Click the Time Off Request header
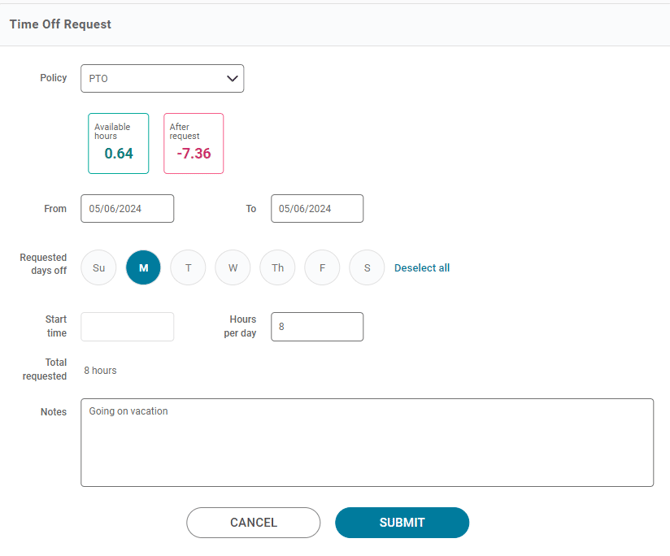Viewport: 670px width, 556px height. [x=60, y=24]
